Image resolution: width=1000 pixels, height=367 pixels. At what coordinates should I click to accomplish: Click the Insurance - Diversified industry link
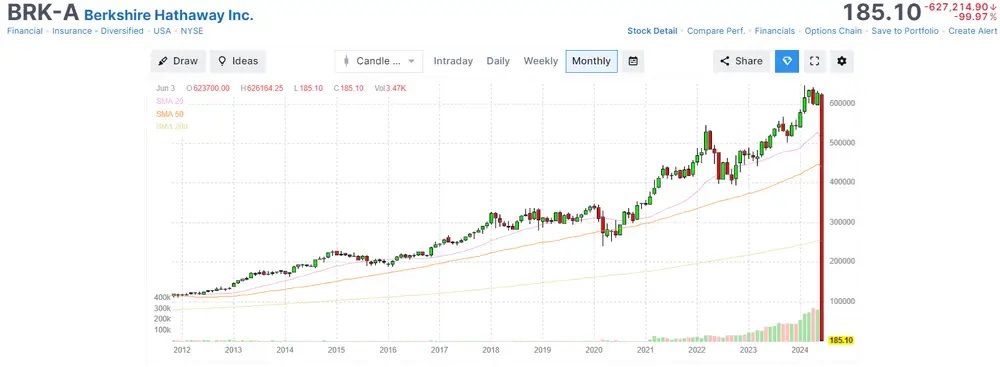[98, 31]
